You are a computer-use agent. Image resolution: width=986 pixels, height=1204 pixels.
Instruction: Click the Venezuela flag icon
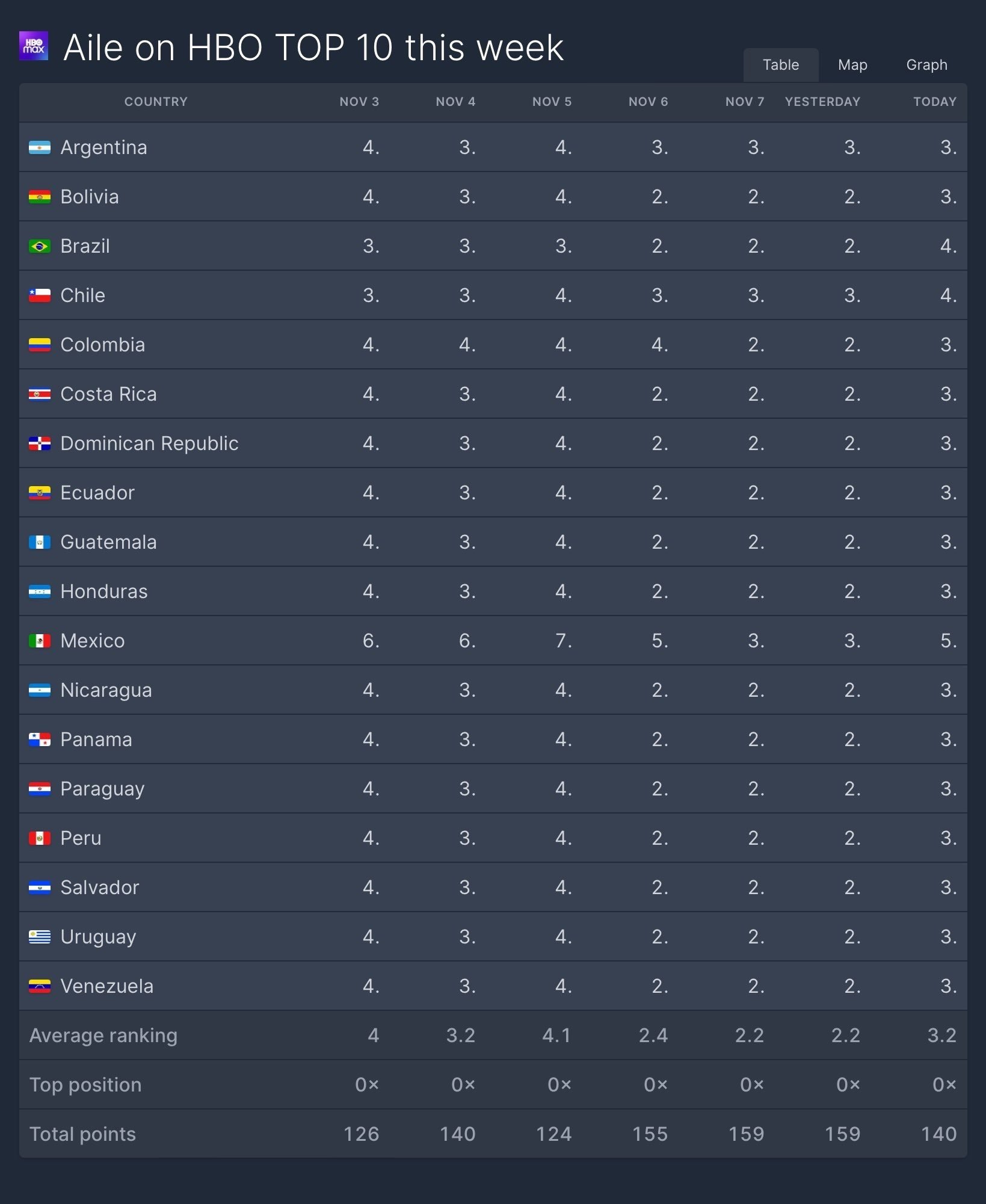coord(40,987)
